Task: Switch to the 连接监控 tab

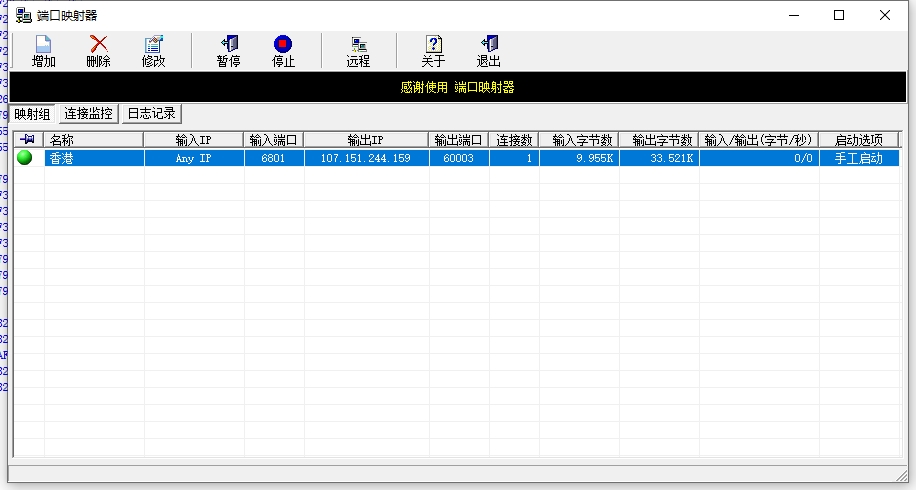Action: [x=89, y=114]
